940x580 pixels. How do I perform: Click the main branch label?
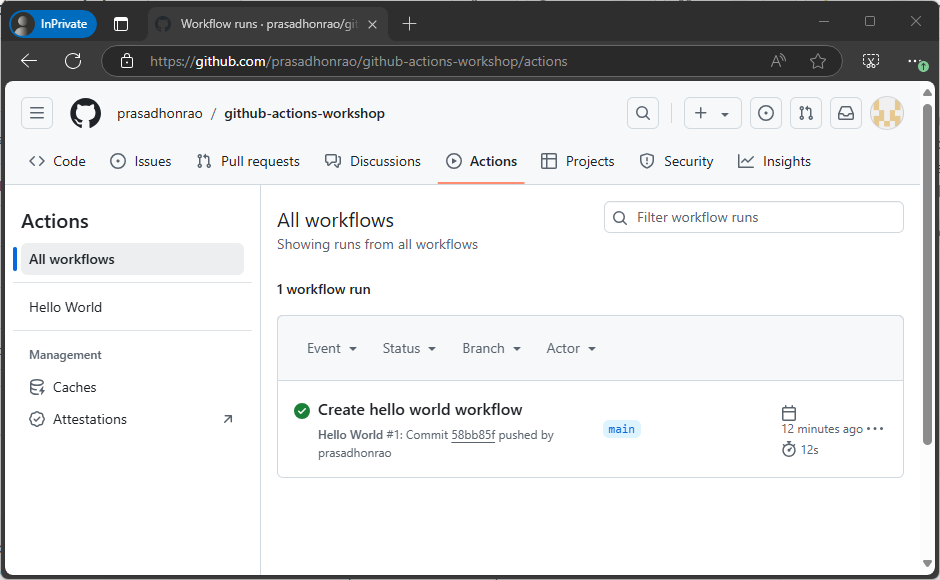pos(621,429)
